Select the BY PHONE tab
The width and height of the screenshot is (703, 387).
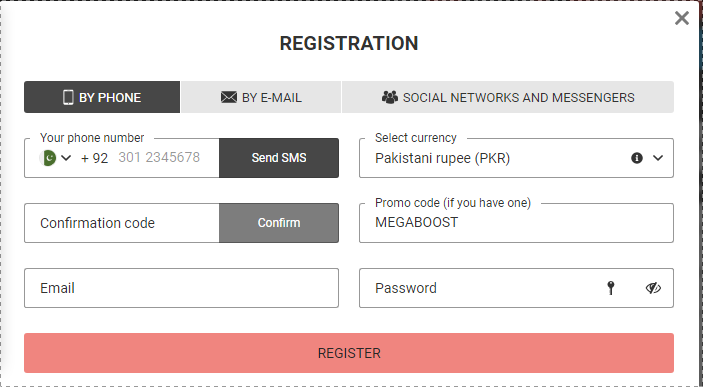pyautogui.click(x=102, y=97)
